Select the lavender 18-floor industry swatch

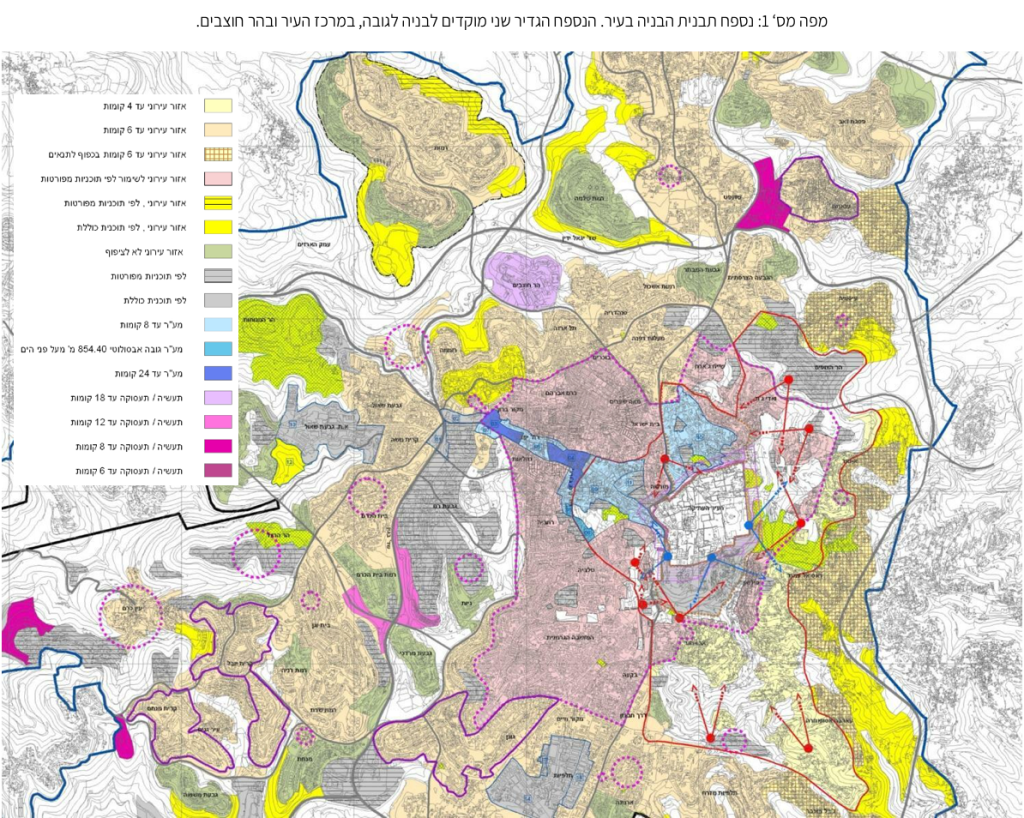218,397
